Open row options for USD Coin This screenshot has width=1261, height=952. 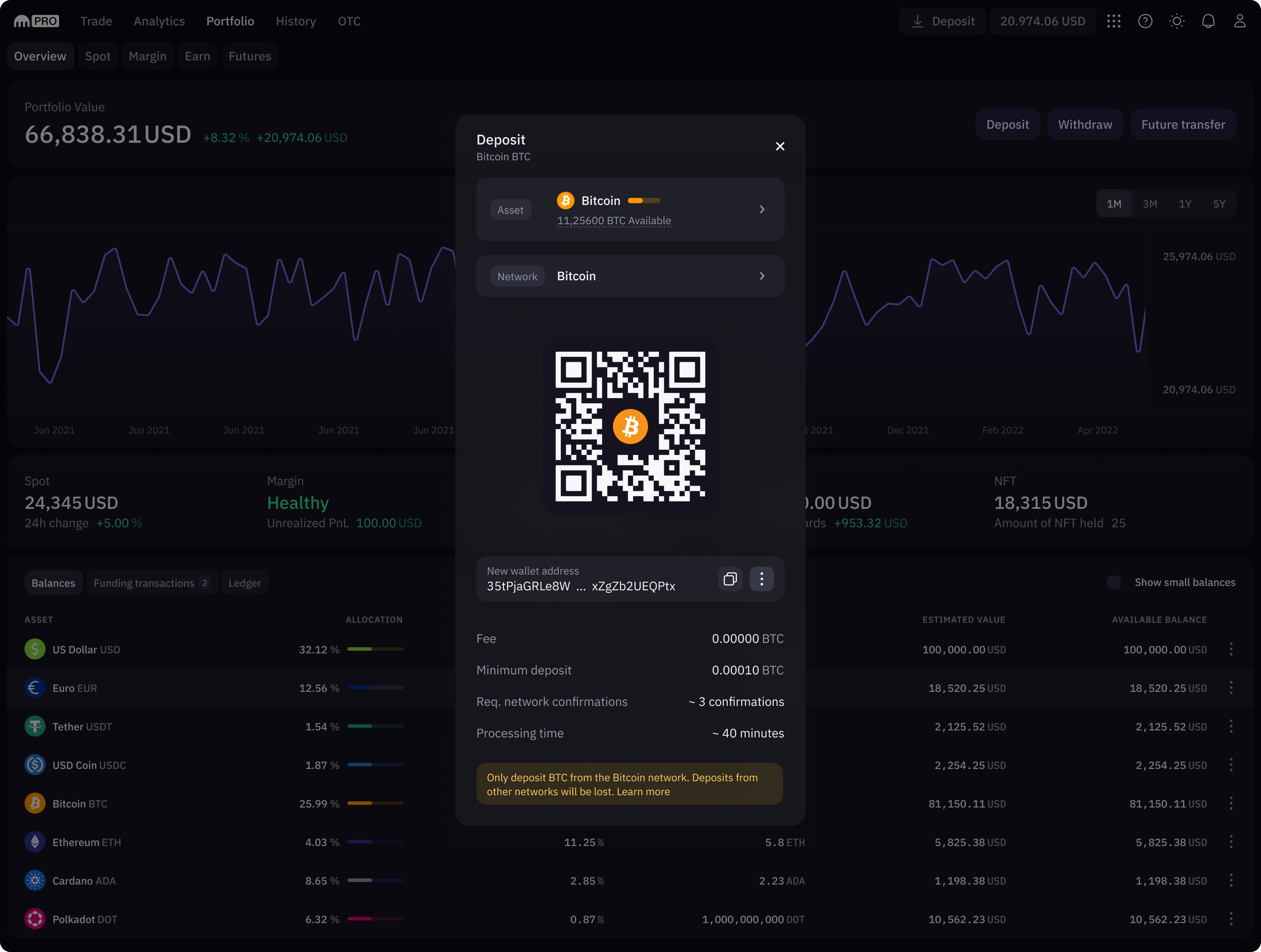click(x=1231, y=765)
